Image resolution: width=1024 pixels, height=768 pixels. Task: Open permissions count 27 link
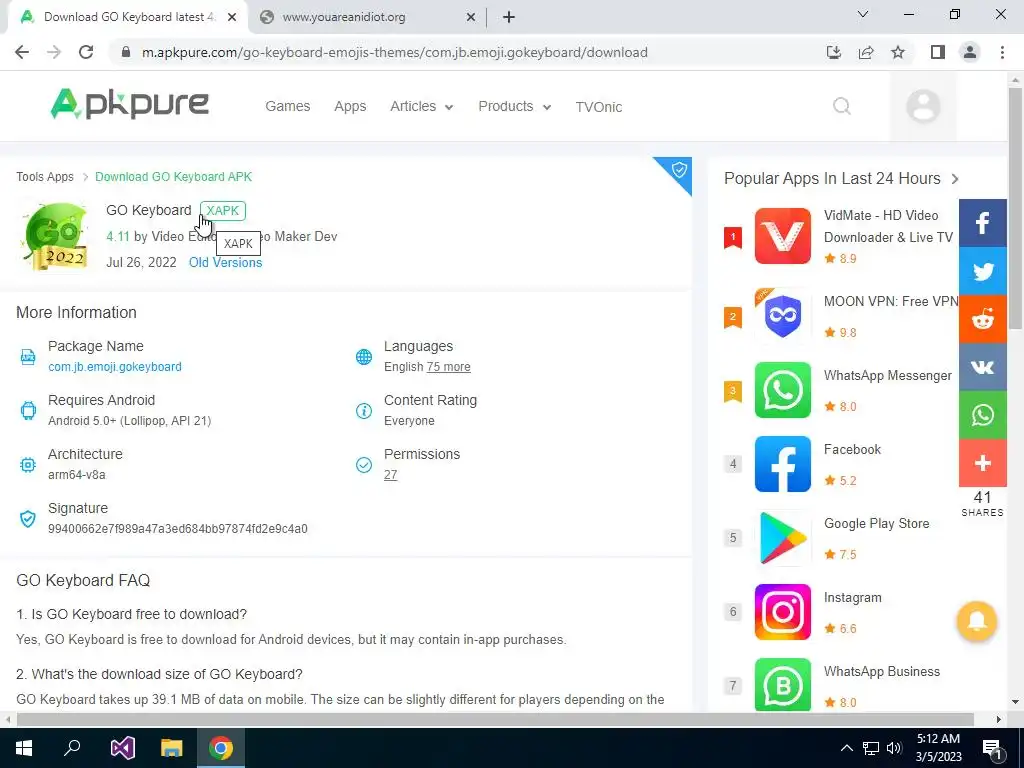pyautogui.click(x=391, y=475)
